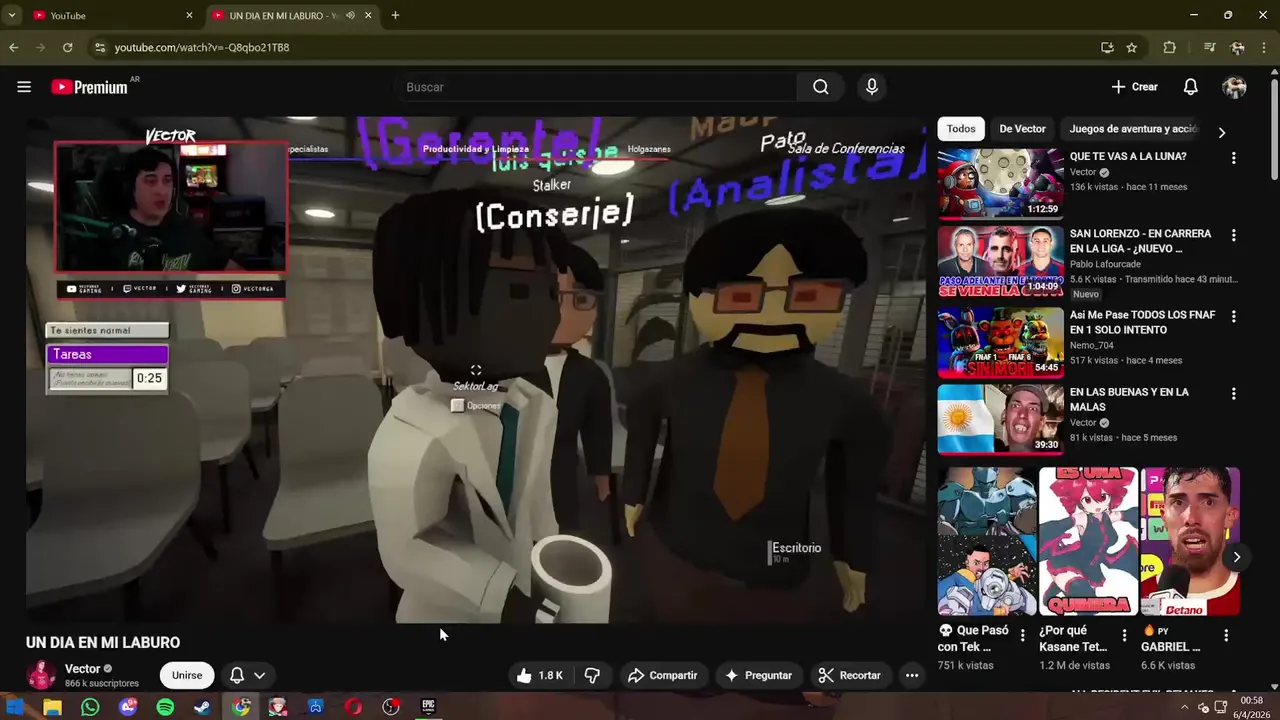
Task: Open the SAN LORENZO video thumbnail
Action: (x=1000, y=261)
